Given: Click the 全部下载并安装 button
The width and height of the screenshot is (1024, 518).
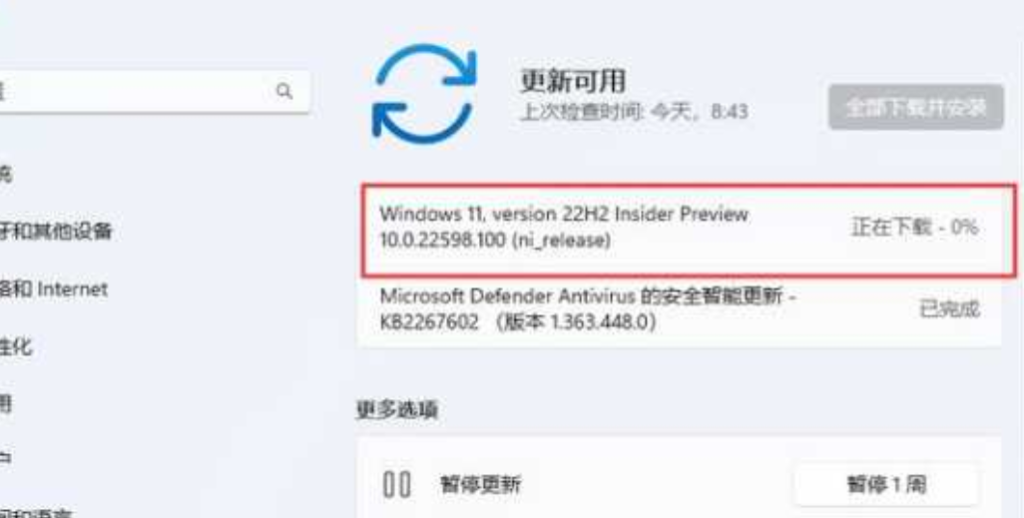Looking at the screenshot, I should tap(916, 107).
